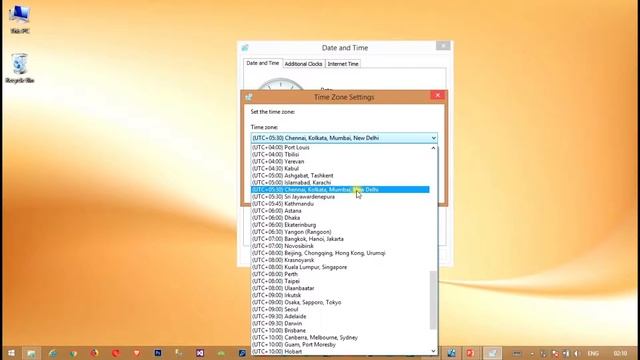Open File Explorer from the taskbar
640x360 pixels.
coord(31,353)
